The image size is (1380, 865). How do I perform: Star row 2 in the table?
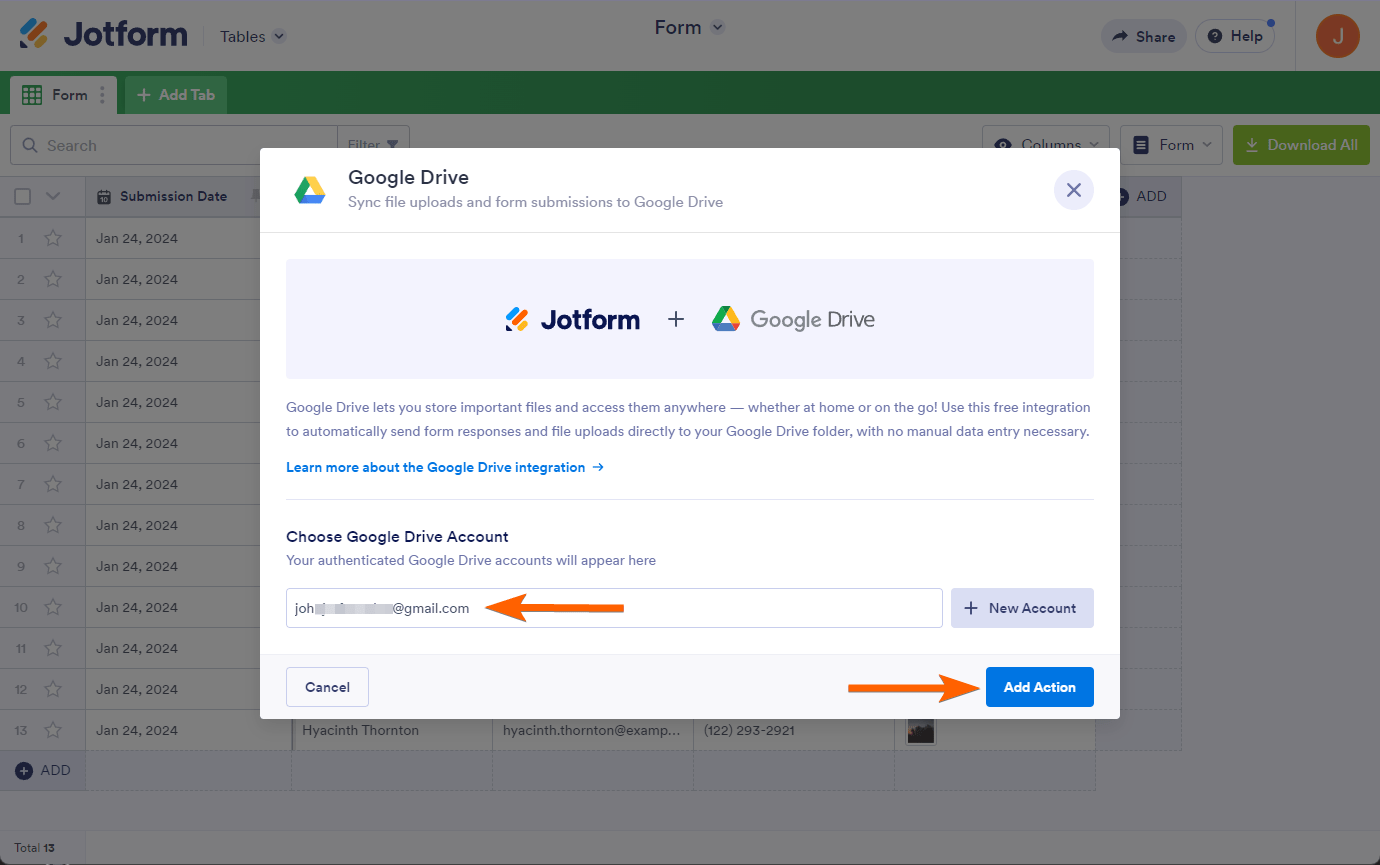pyautogui.click(x=53, y=279)
